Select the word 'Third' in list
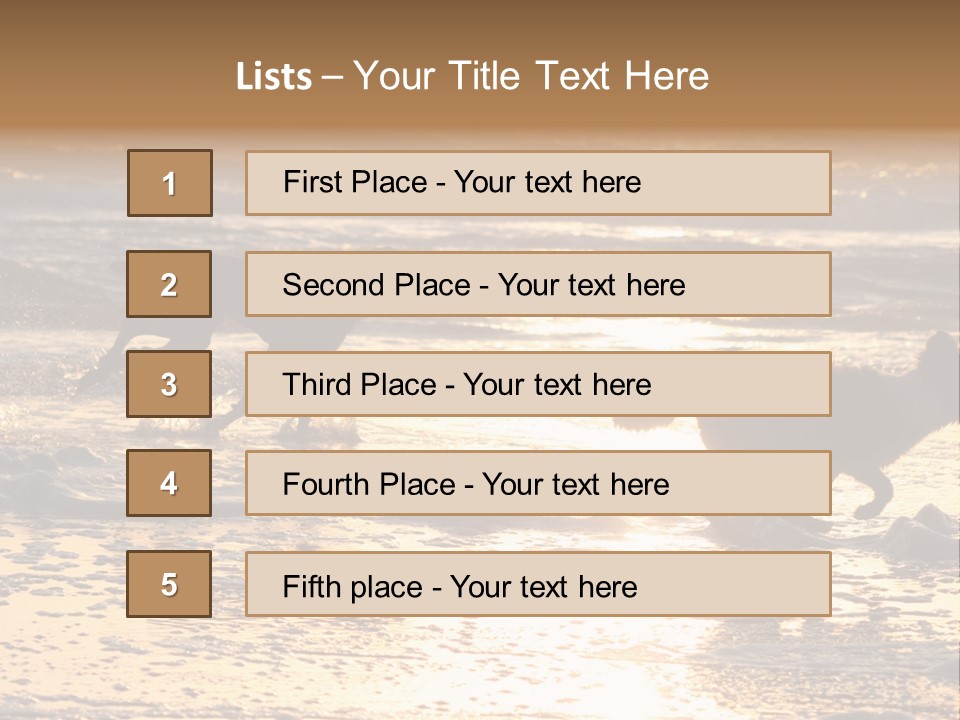960x720 pixels. [x=317, y=385]
